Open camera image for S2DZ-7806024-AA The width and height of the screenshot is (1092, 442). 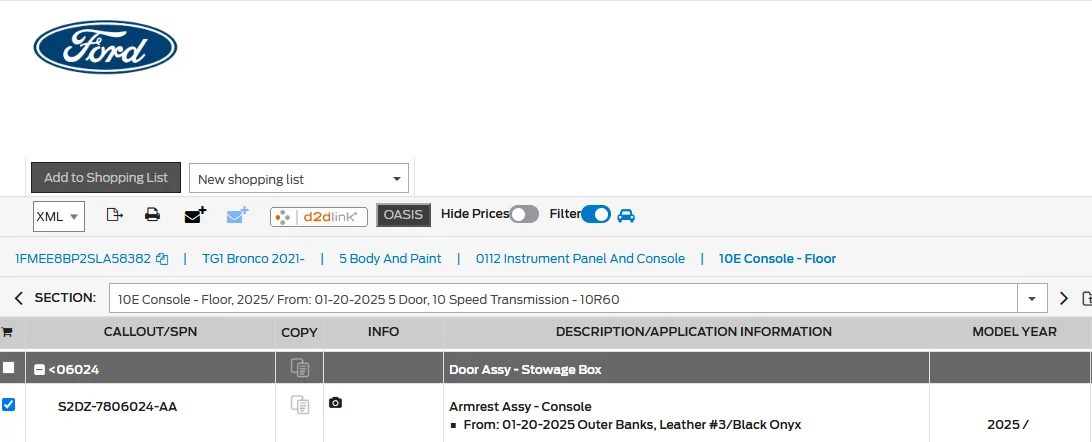[x=335, y=403]
